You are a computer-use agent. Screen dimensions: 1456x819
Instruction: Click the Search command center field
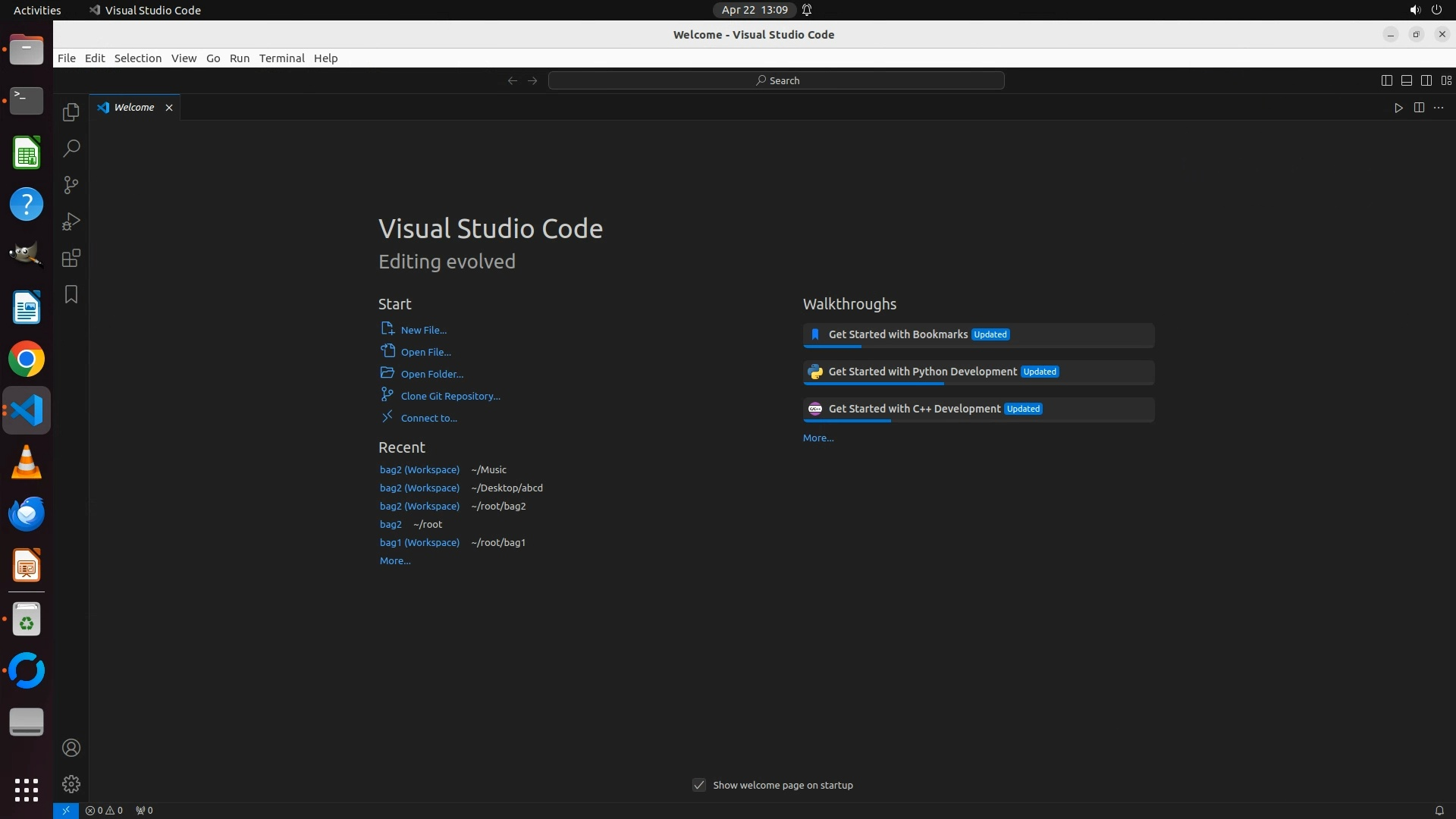776,80
